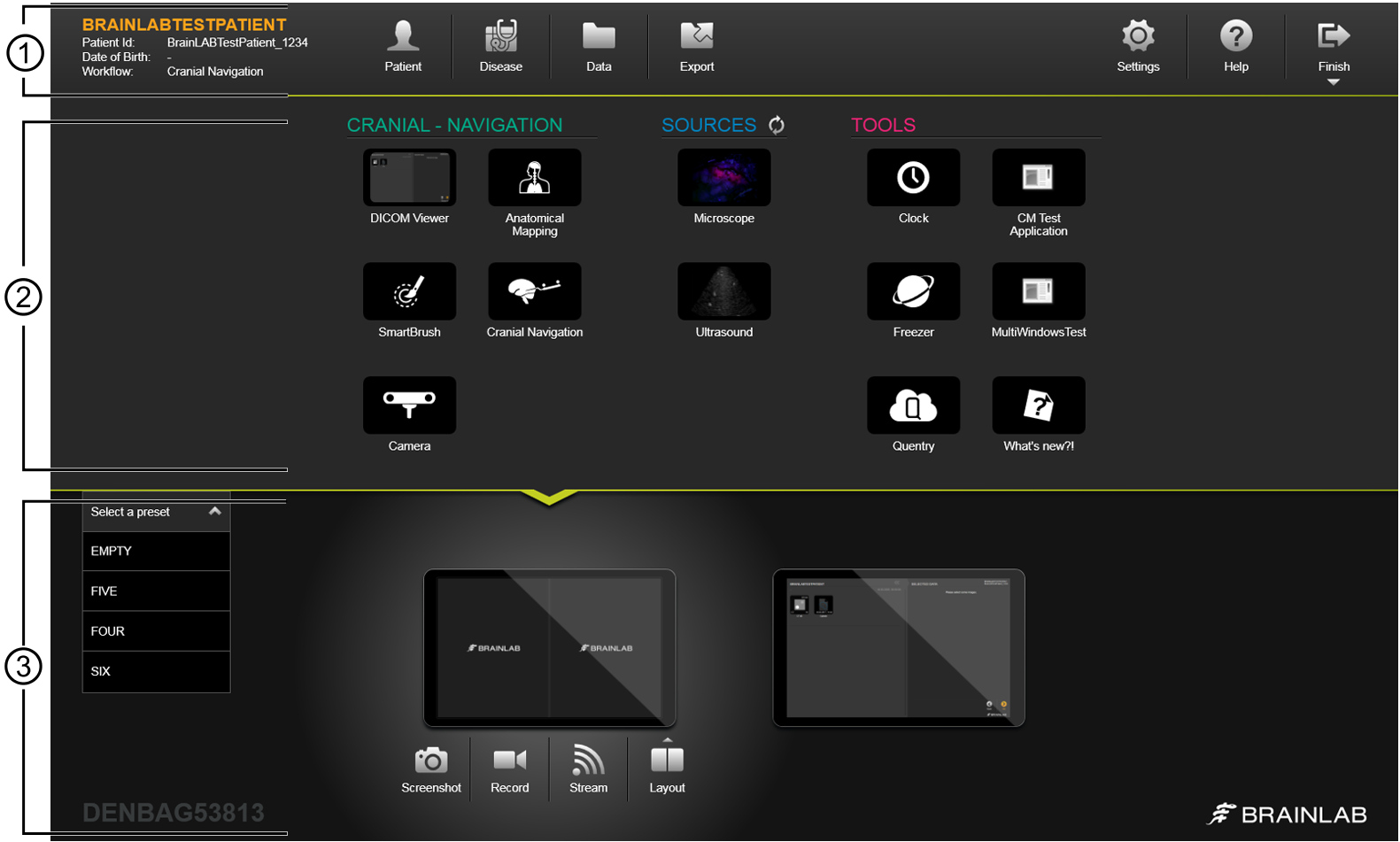This screenshot has height=842, width=1400.
Task: Click the Cranial Navigation workflow value
Action: click(215, 72)
